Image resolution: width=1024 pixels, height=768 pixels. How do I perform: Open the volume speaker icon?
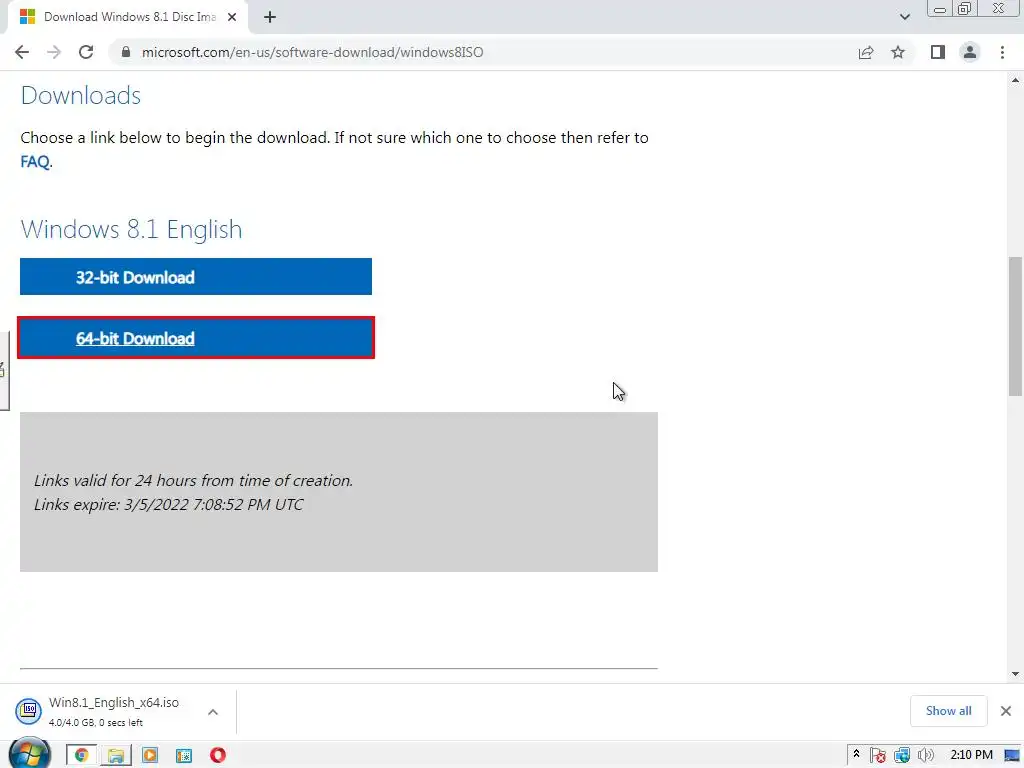[x=925, y=756]
